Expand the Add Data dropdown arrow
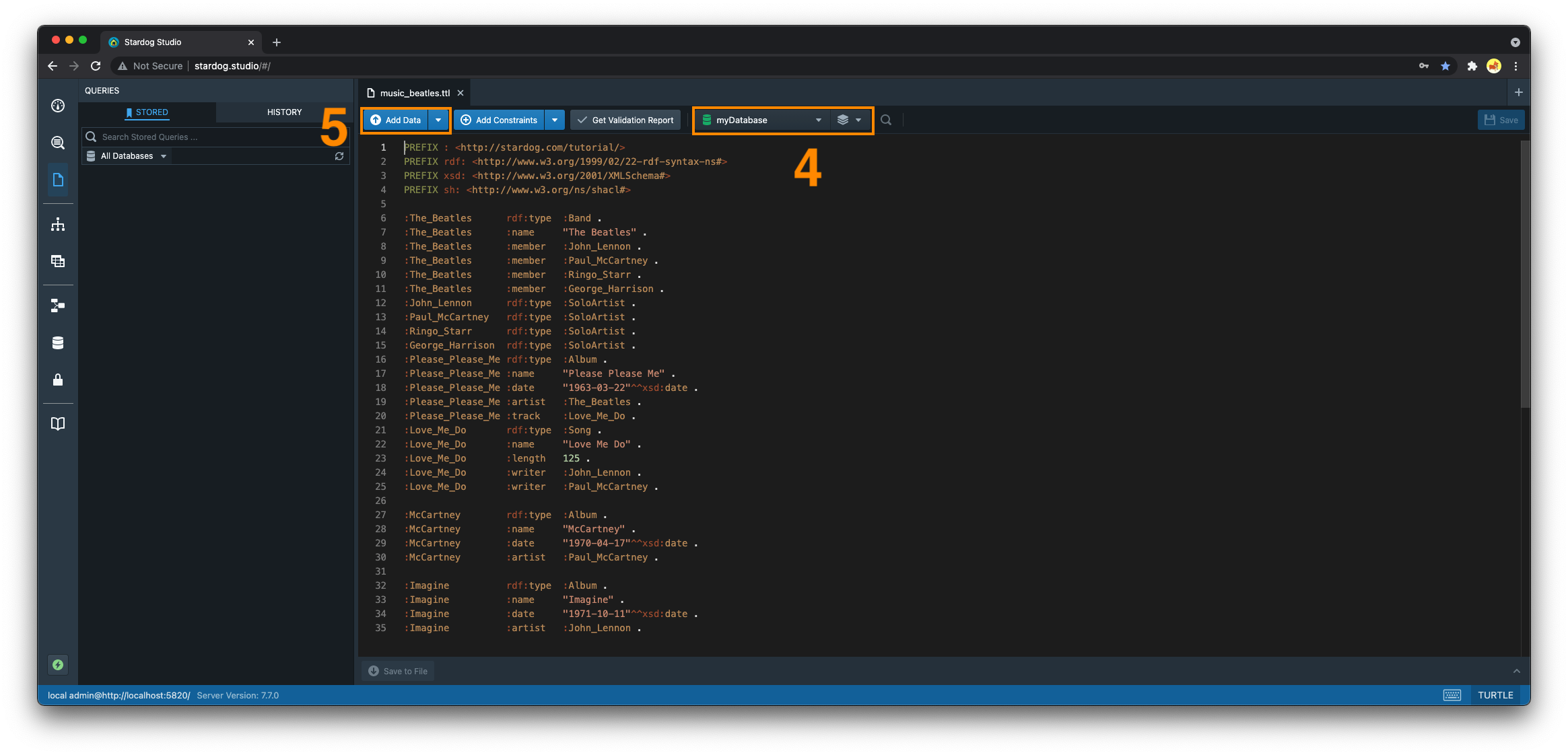Screen dimensions: 1568x755 click(x=438, y=120)
